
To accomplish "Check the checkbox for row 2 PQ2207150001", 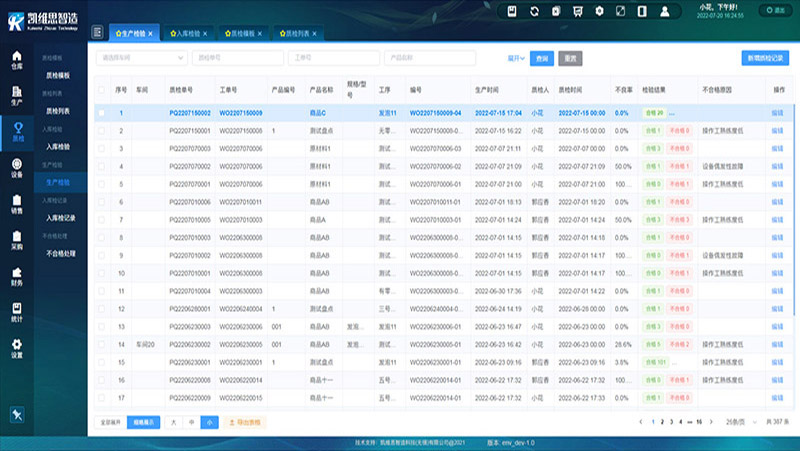I will point(102,131).
